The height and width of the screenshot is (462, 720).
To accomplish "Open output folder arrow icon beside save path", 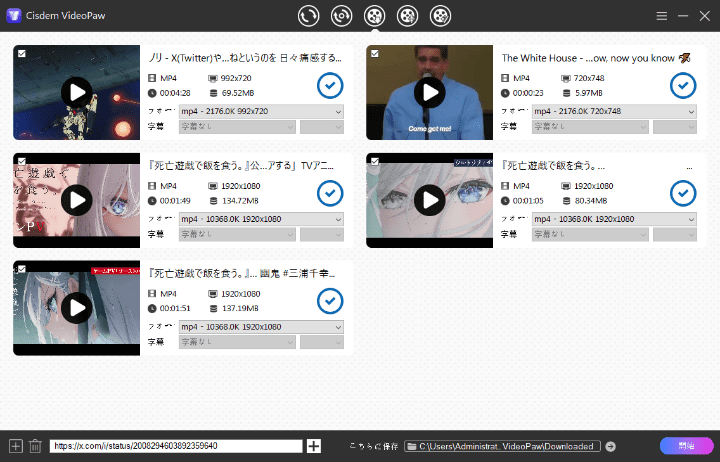I will tap(610, 446).
